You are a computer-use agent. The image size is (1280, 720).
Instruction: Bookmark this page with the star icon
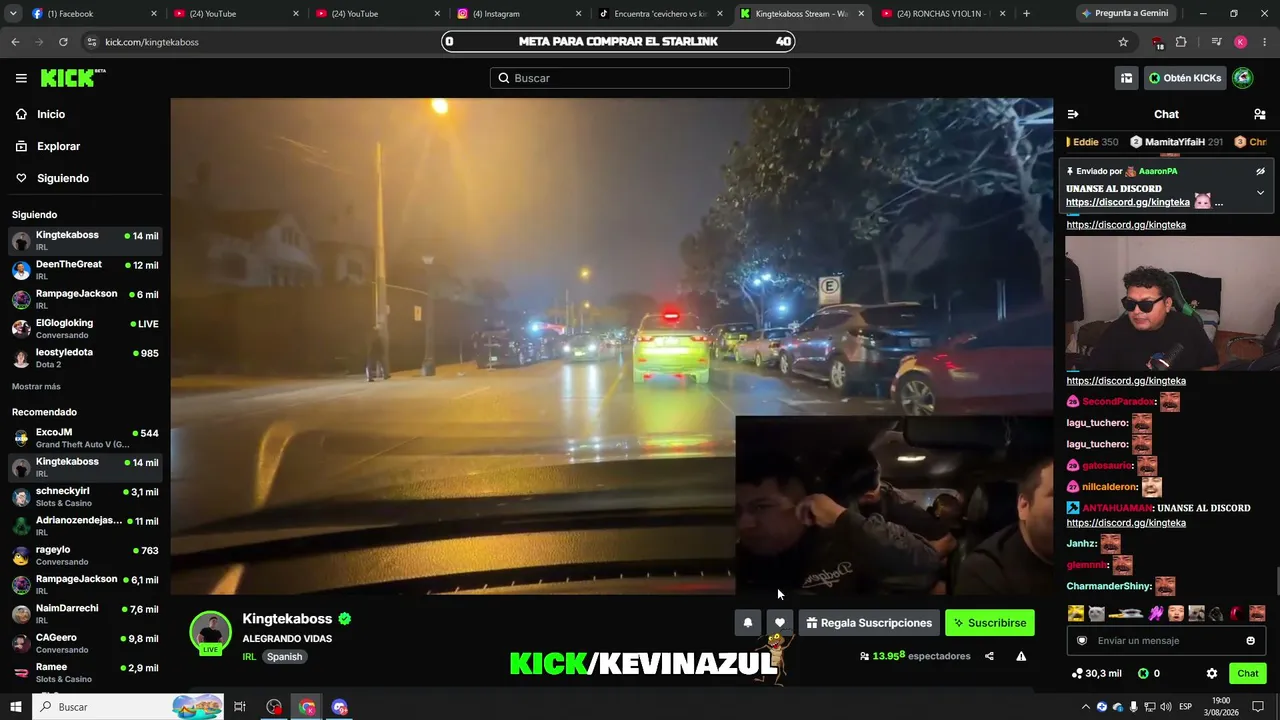tap(1123, 42)
